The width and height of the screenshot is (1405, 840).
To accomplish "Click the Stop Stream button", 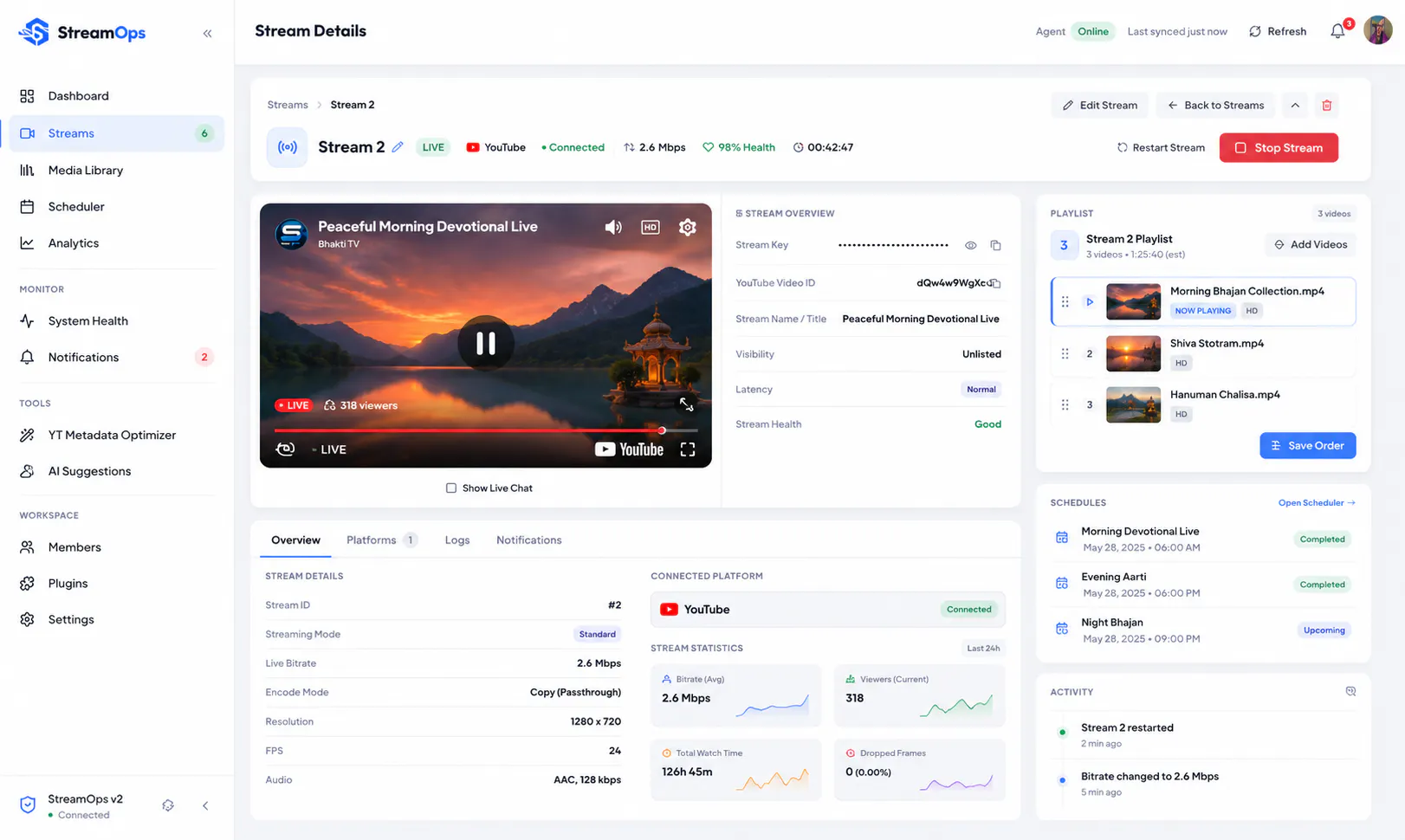I will (1279, 148).
